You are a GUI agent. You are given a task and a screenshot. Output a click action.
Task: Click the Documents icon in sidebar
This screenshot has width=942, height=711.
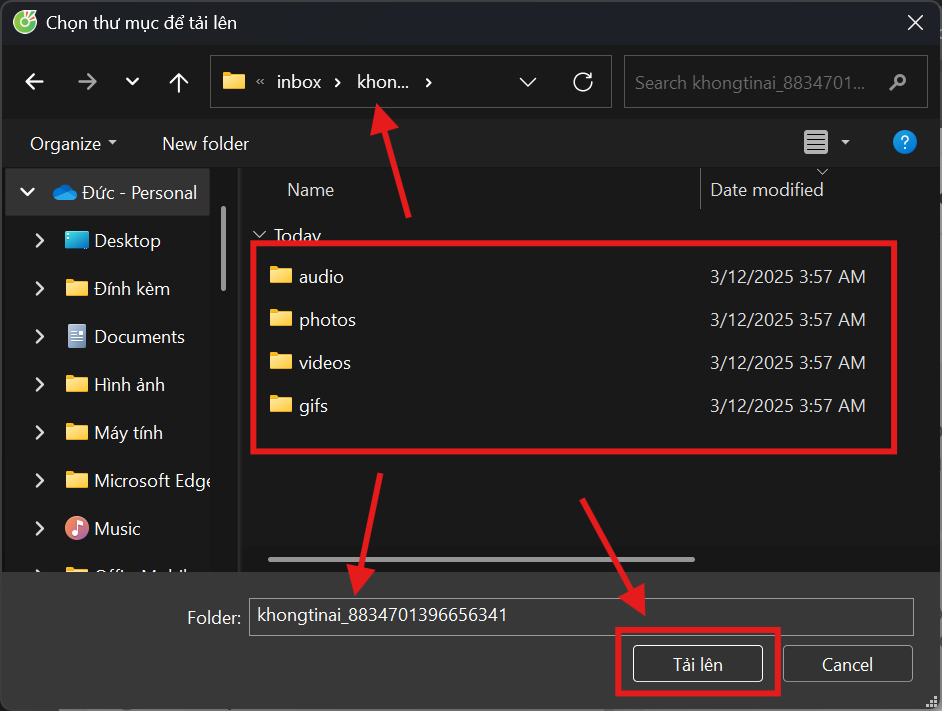(76, 336)
